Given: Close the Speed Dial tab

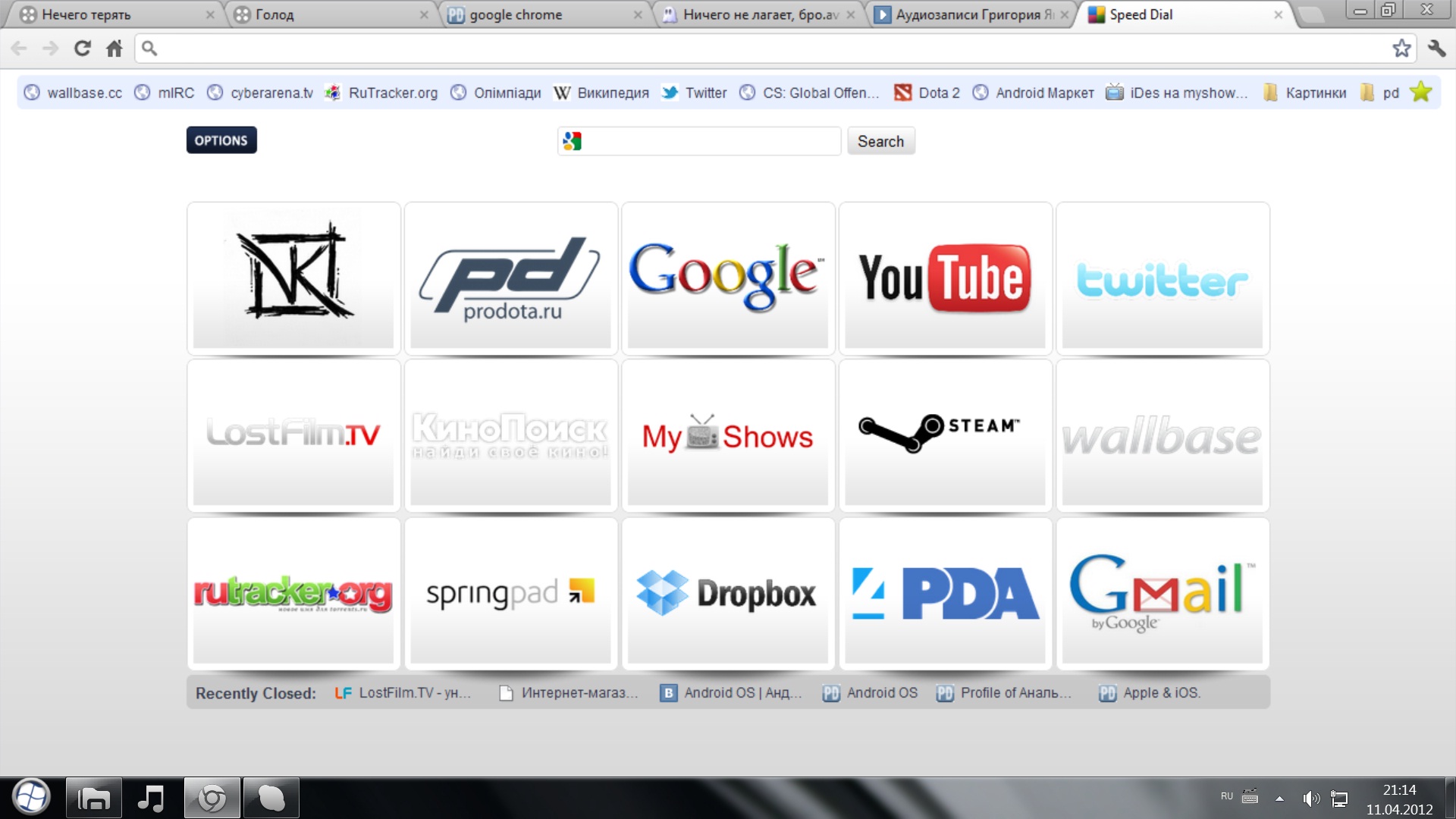Looking at the screenshot, I should (x=1279, y=14).
